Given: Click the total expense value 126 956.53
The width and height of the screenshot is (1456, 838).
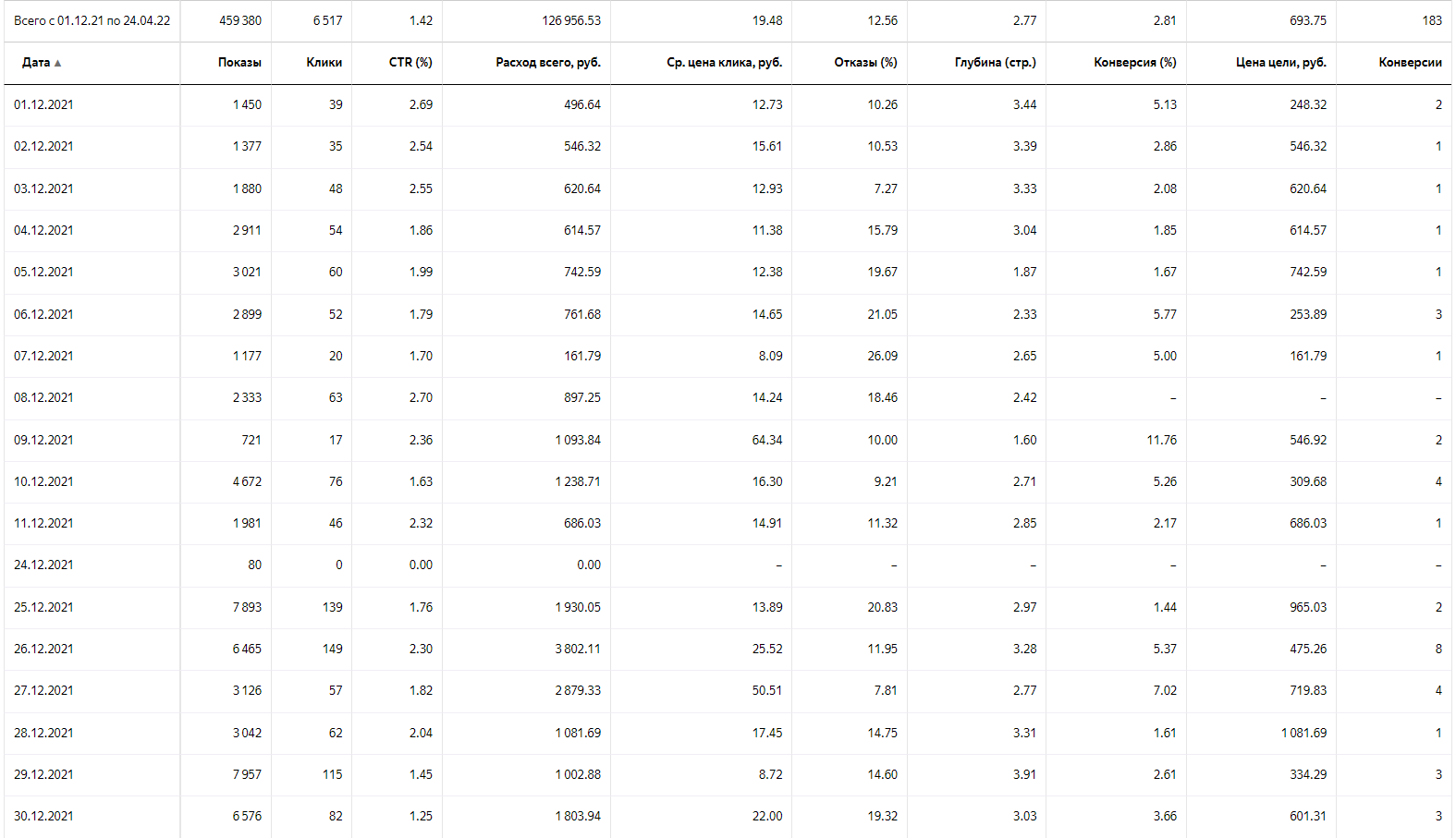Looking at the screenshot, I should tap(571, 20).
